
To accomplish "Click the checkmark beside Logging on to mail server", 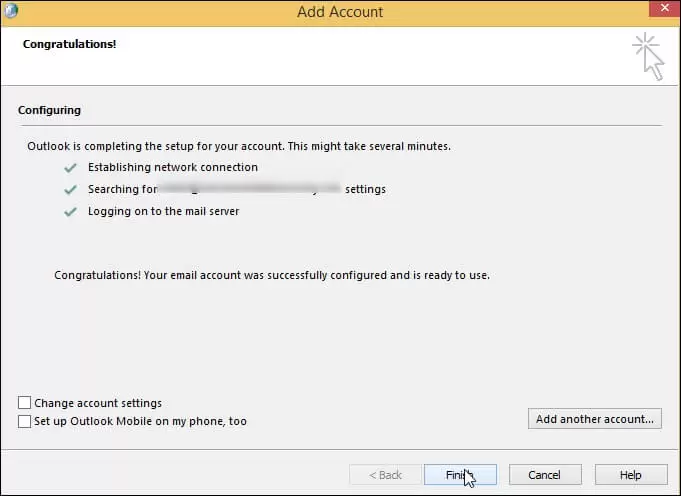I will [x=70, y=212].
